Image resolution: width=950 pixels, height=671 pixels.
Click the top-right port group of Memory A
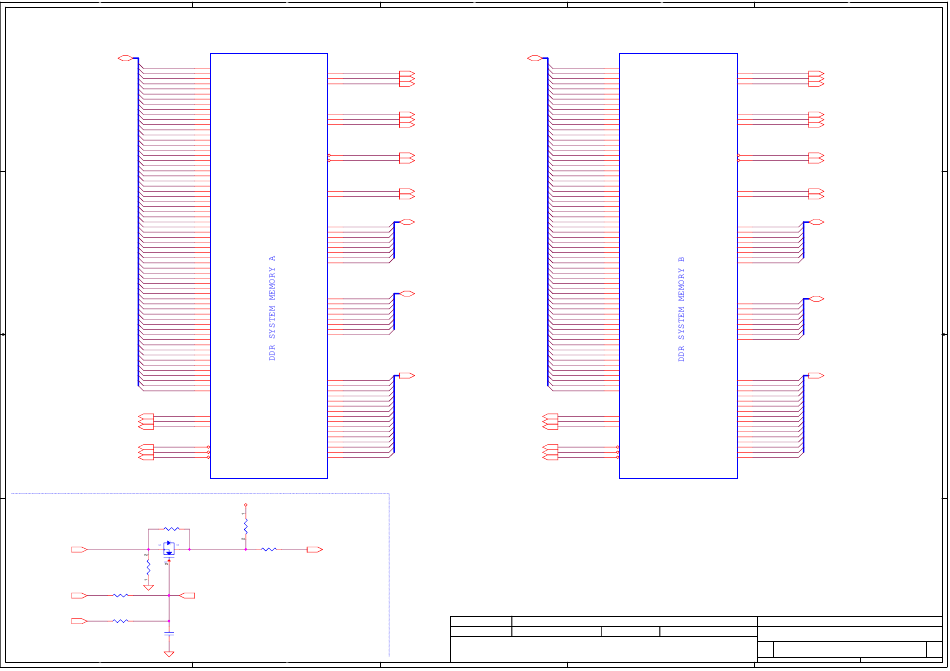tap(406, 78)
